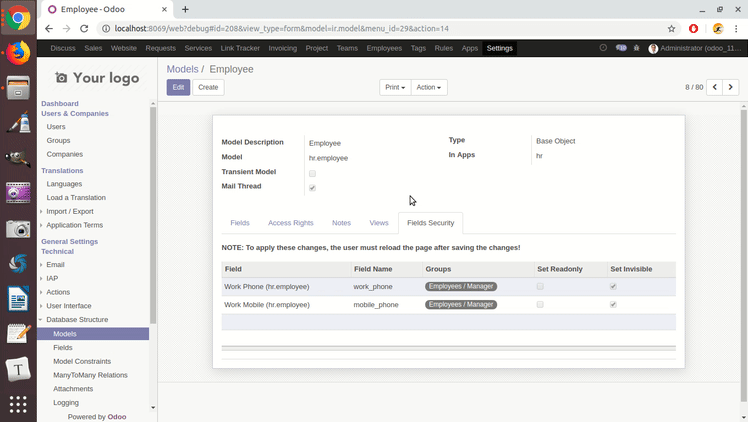Go back in browser history
The height and width of the screenshot is (422, 748).
49,29
